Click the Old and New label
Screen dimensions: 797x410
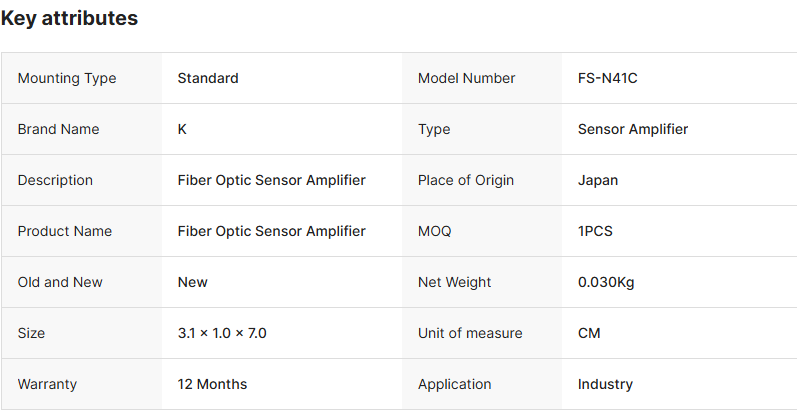[x=60, y=282]
